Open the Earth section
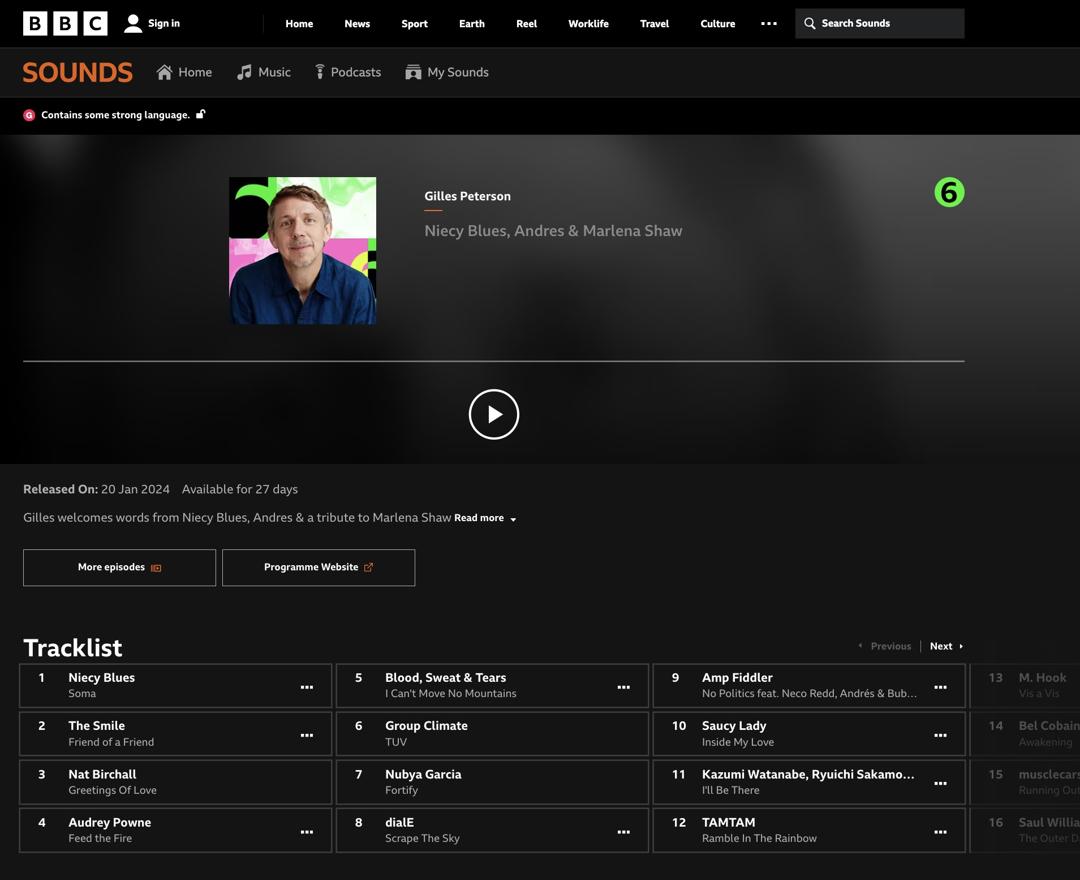1080x880 pixels. tap(472, 23)
